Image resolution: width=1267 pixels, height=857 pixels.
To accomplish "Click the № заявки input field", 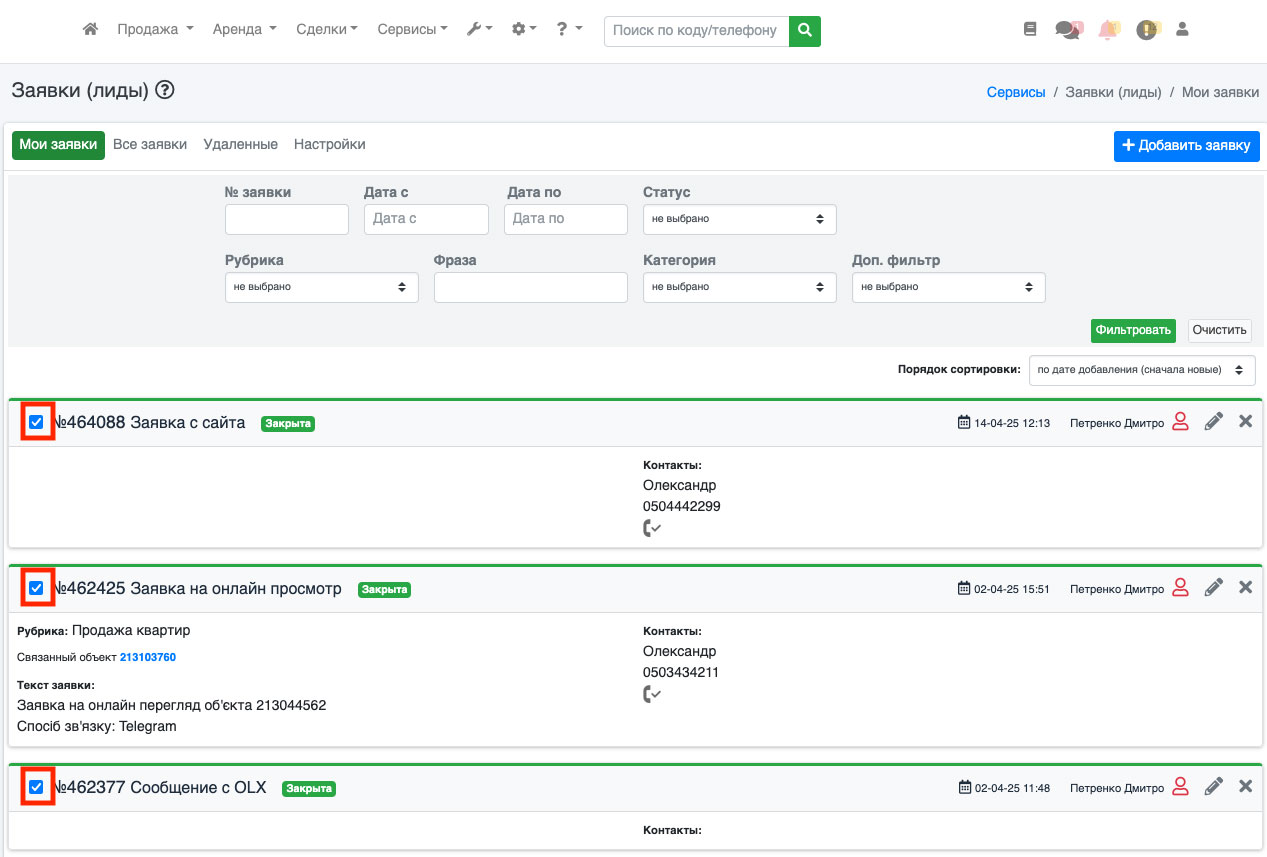I will (x=286, y=219).
